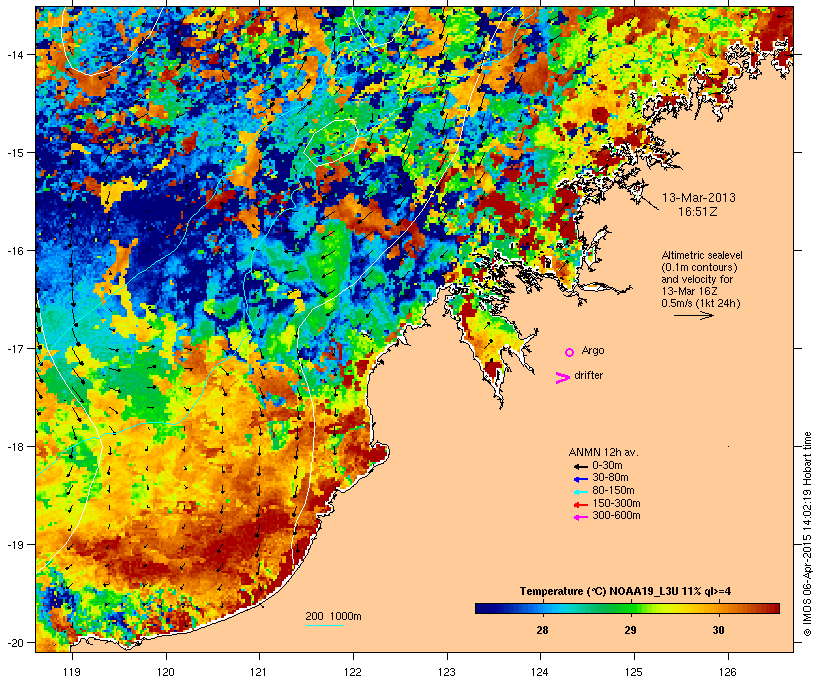Click the drifter legend label

point(588,375)
